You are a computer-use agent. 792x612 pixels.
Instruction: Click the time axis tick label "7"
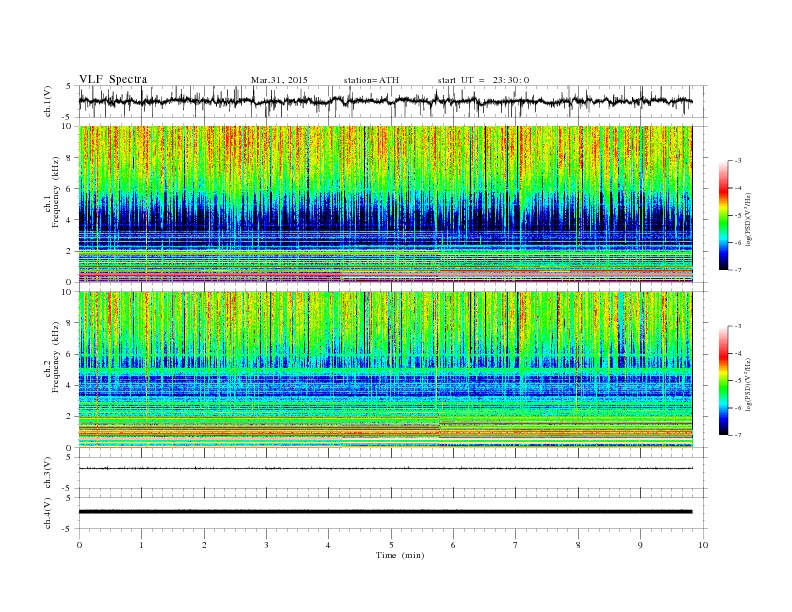click(516, 545)
